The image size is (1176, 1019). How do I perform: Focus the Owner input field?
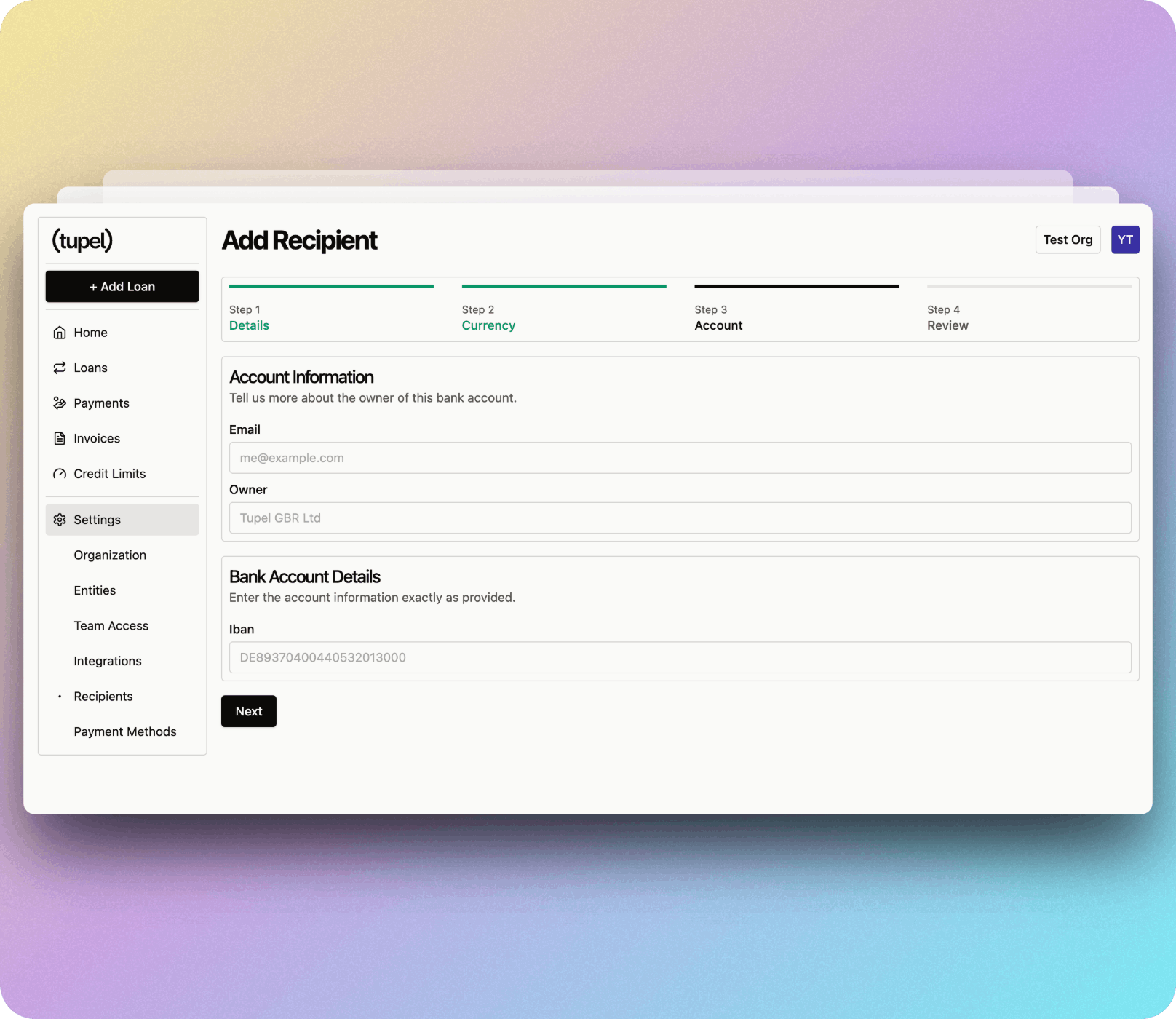point(680,518)
